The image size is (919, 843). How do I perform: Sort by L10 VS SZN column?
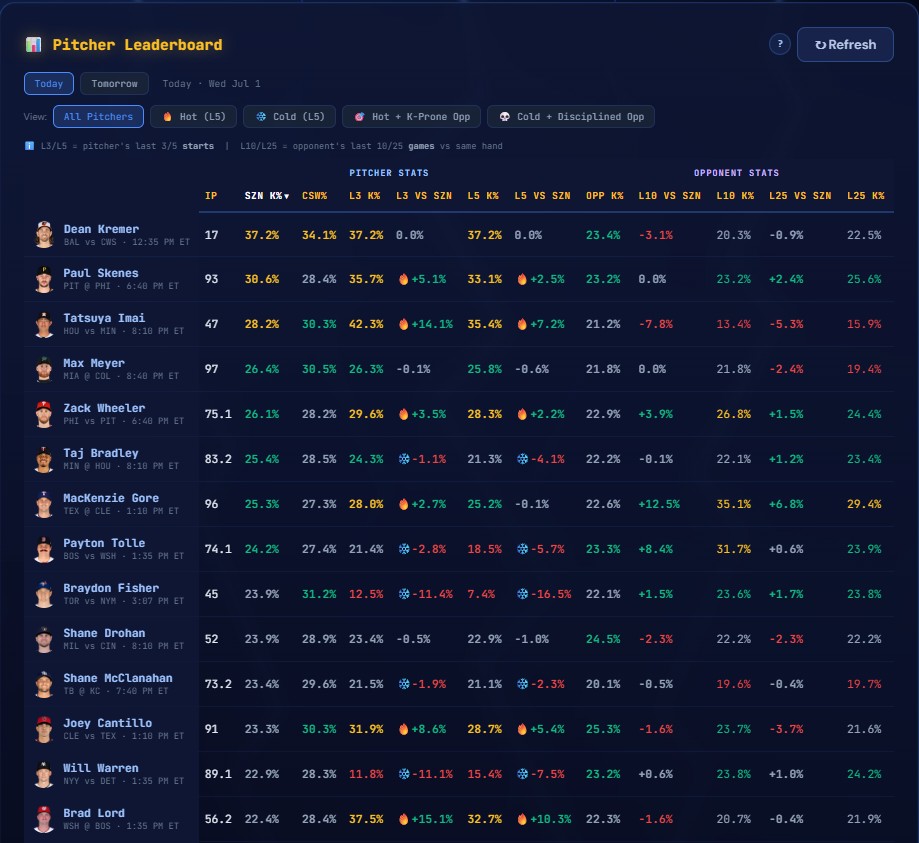point(669,196)
